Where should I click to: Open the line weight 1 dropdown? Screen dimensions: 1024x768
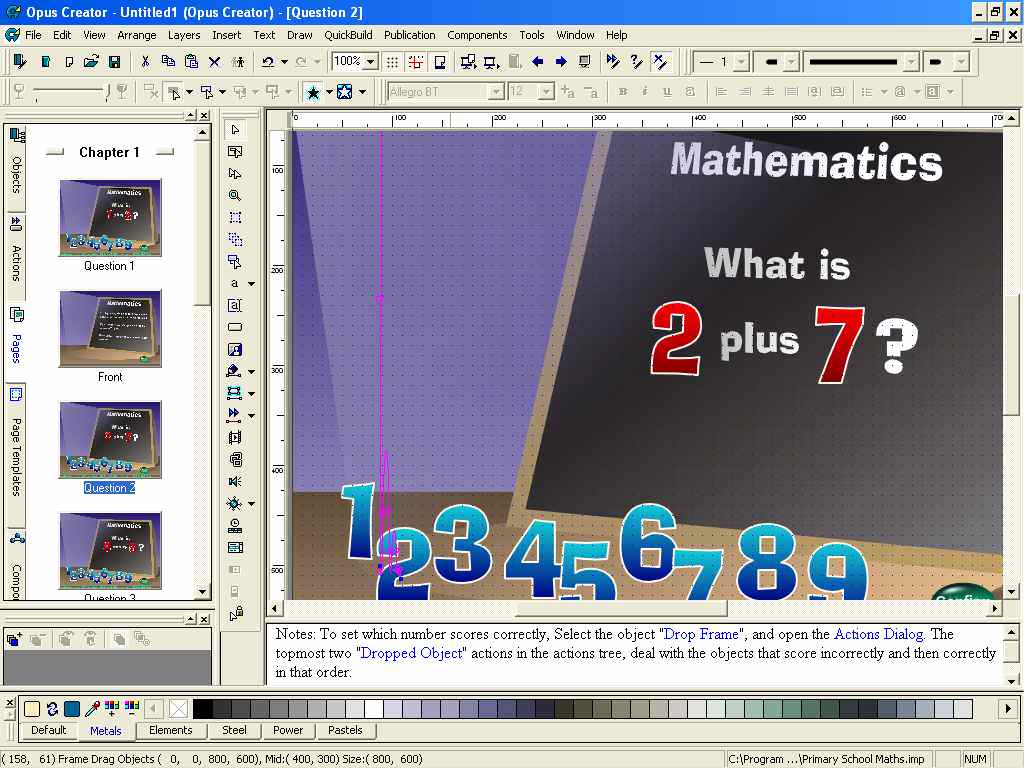click(741, 62)
